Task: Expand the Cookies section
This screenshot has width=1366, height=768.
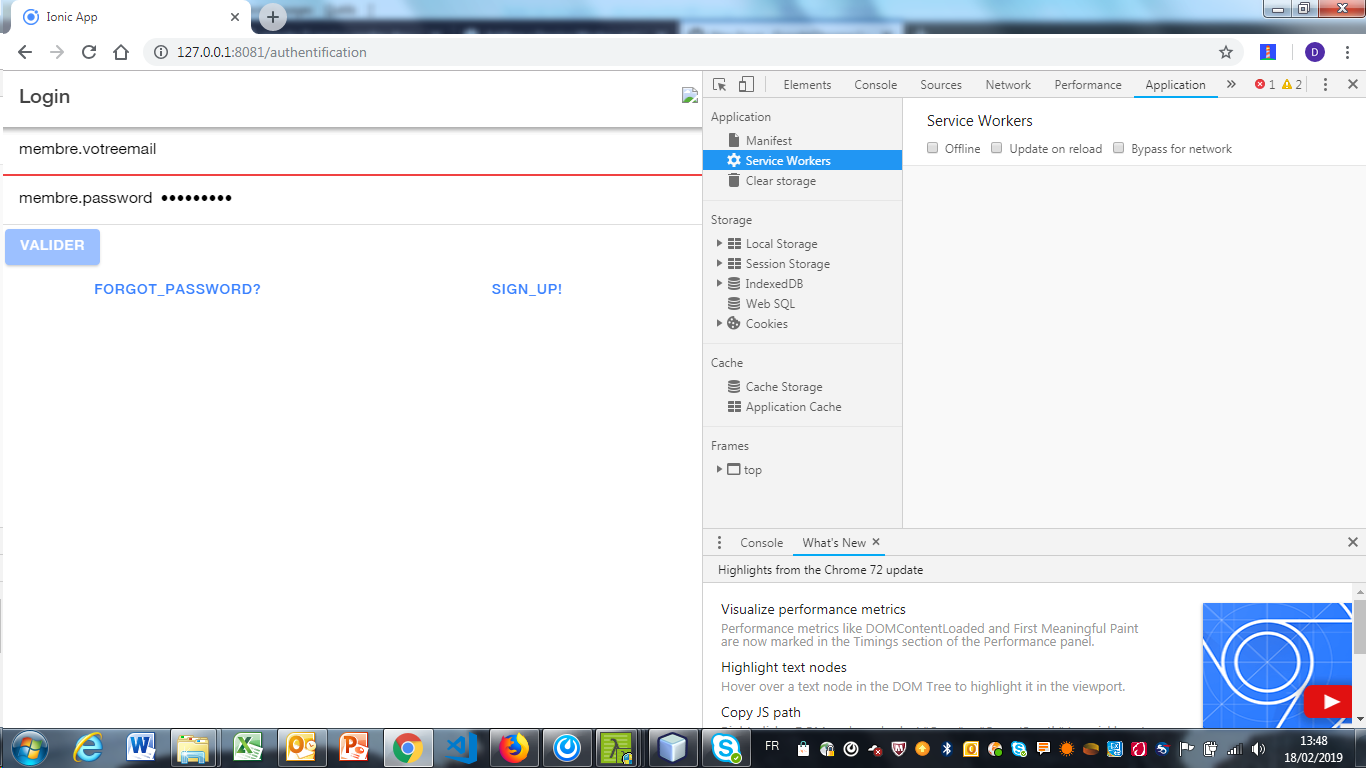Action: [719, 323]
